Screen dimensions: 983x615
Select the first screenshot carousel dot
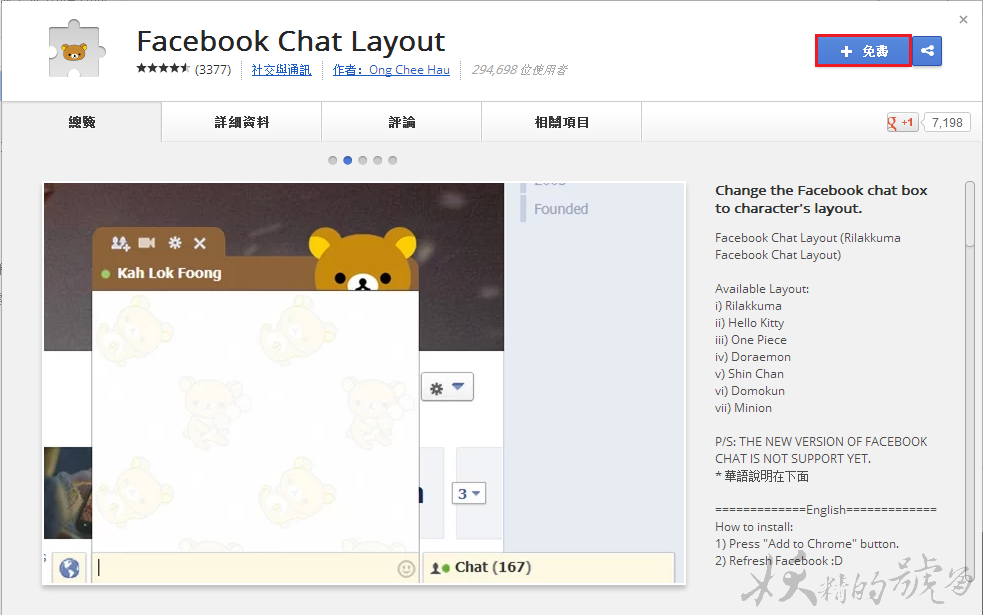pos(333,160)
